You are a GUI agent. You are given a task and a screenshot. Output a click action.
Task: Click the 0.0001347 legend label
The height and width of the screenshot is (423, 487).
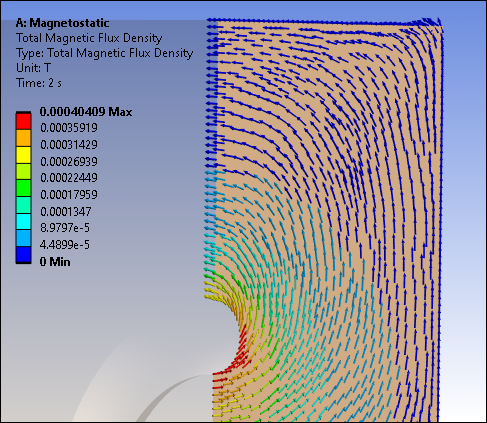[66, 211]
